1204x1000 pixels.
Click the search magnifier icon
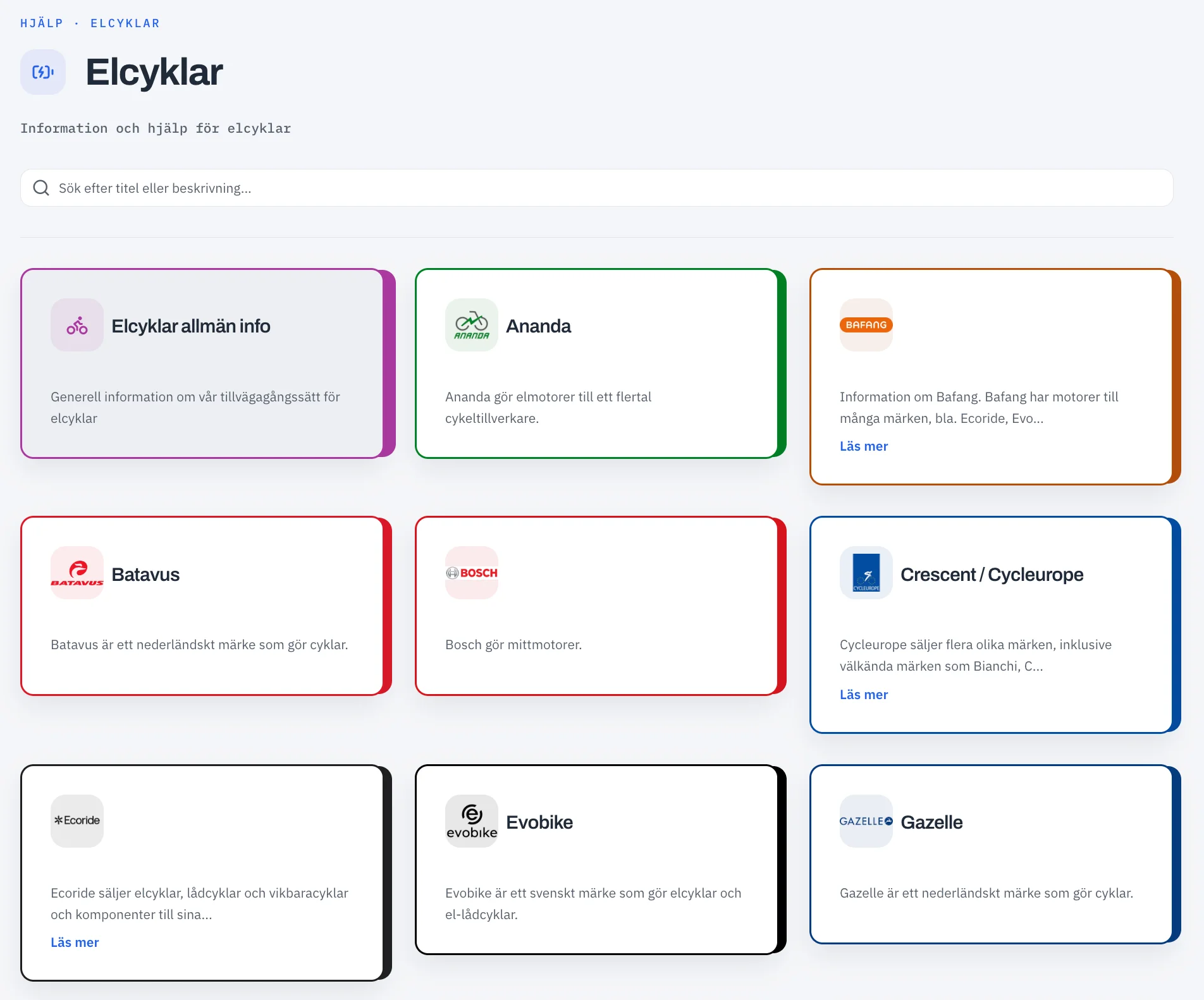click(x=41, y=188)
